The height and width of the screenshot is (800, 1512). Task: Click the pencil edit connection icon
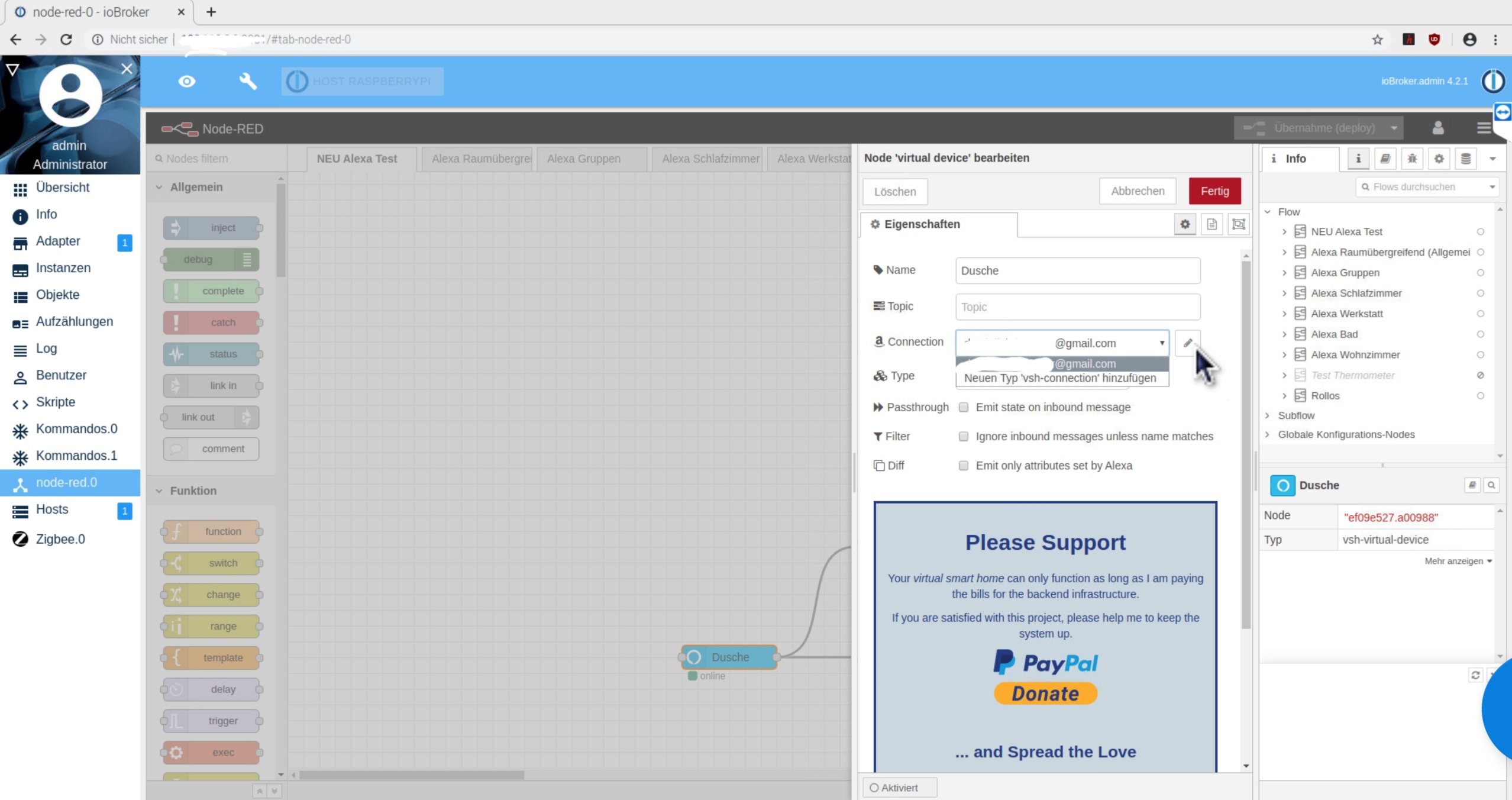pyautogui.click(x=1187, y=343)
